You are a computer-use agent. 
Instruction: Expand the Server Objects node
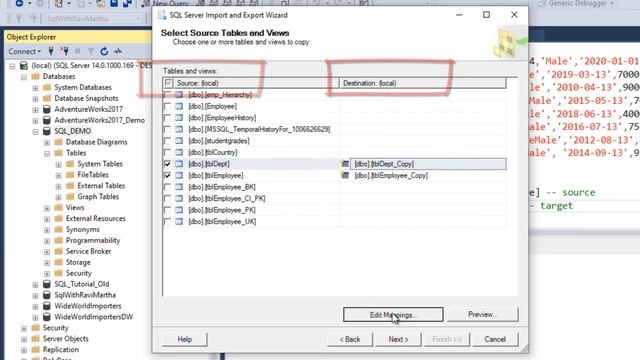point(24,339)
